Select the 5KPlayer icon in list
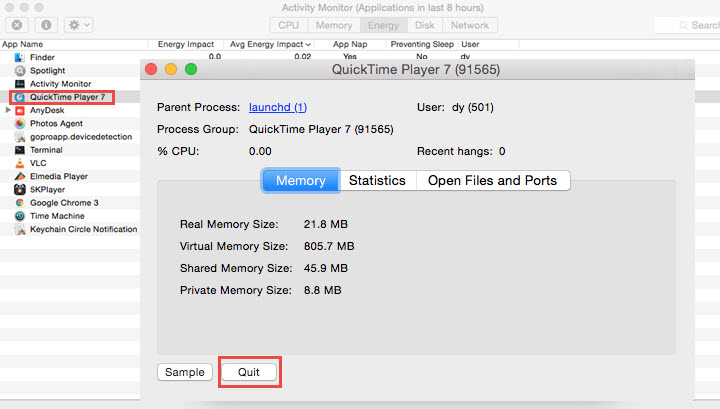Image resolution: width=720 pixels, height=409 pixels. coord(20,189)
